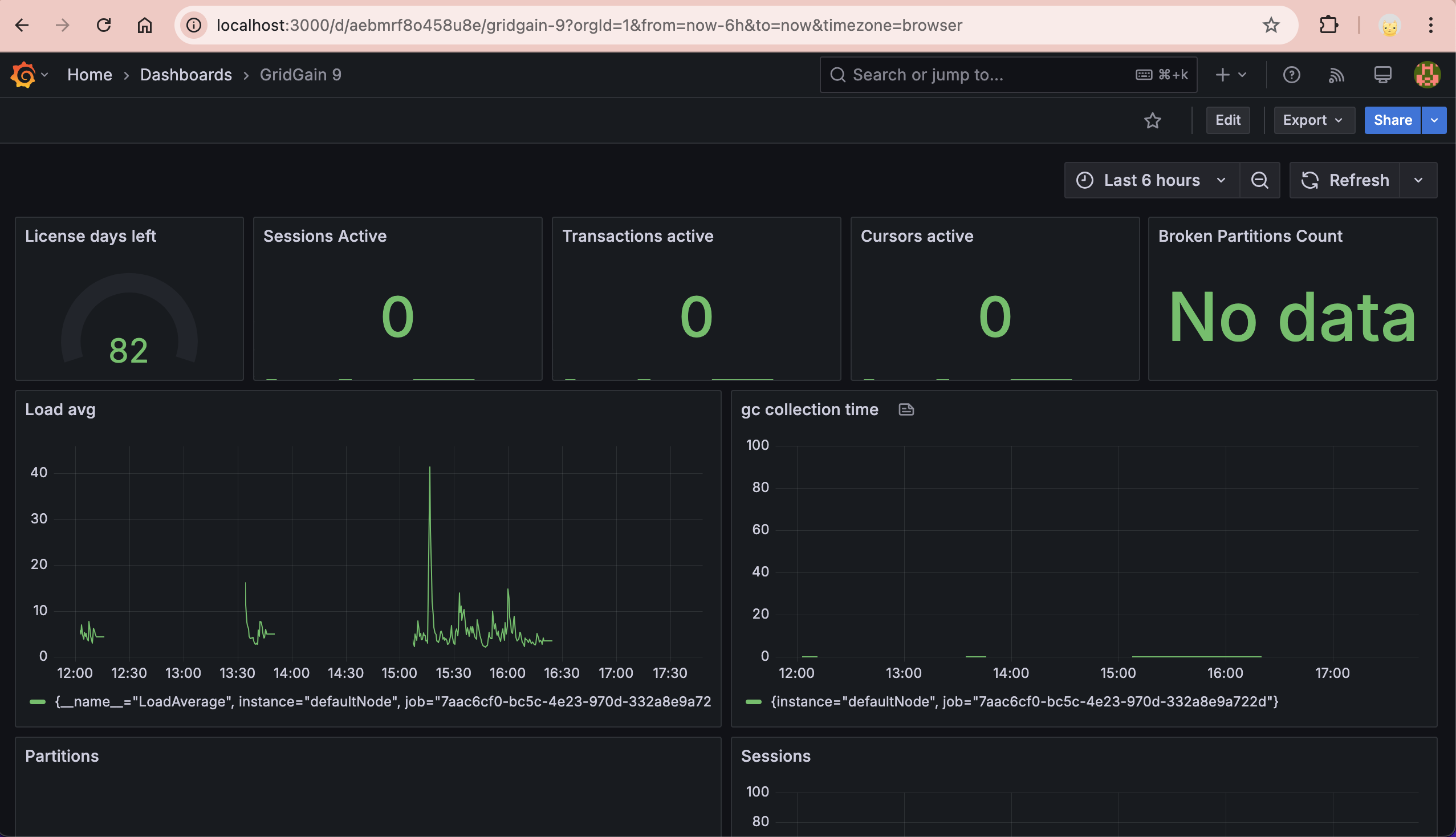
Task: Navigate to the Home breadcrumb
Action: coord(90,75)
